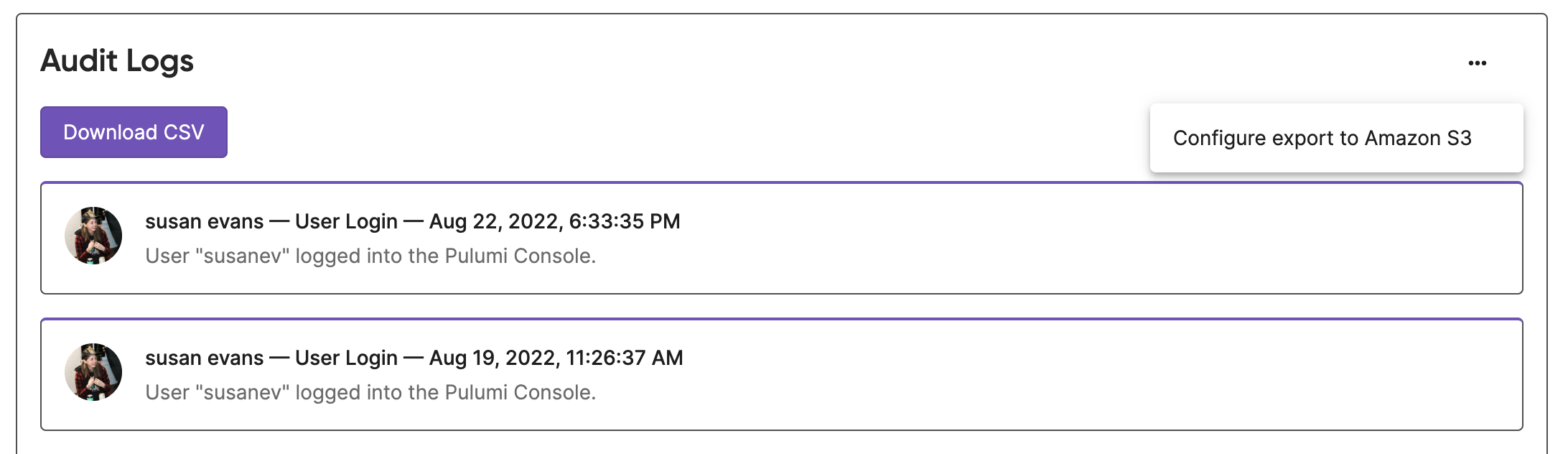
Task: Click the Aug 22, 2022, 6:33:35 PM timestamp
Action: click(x=554, y=221)
